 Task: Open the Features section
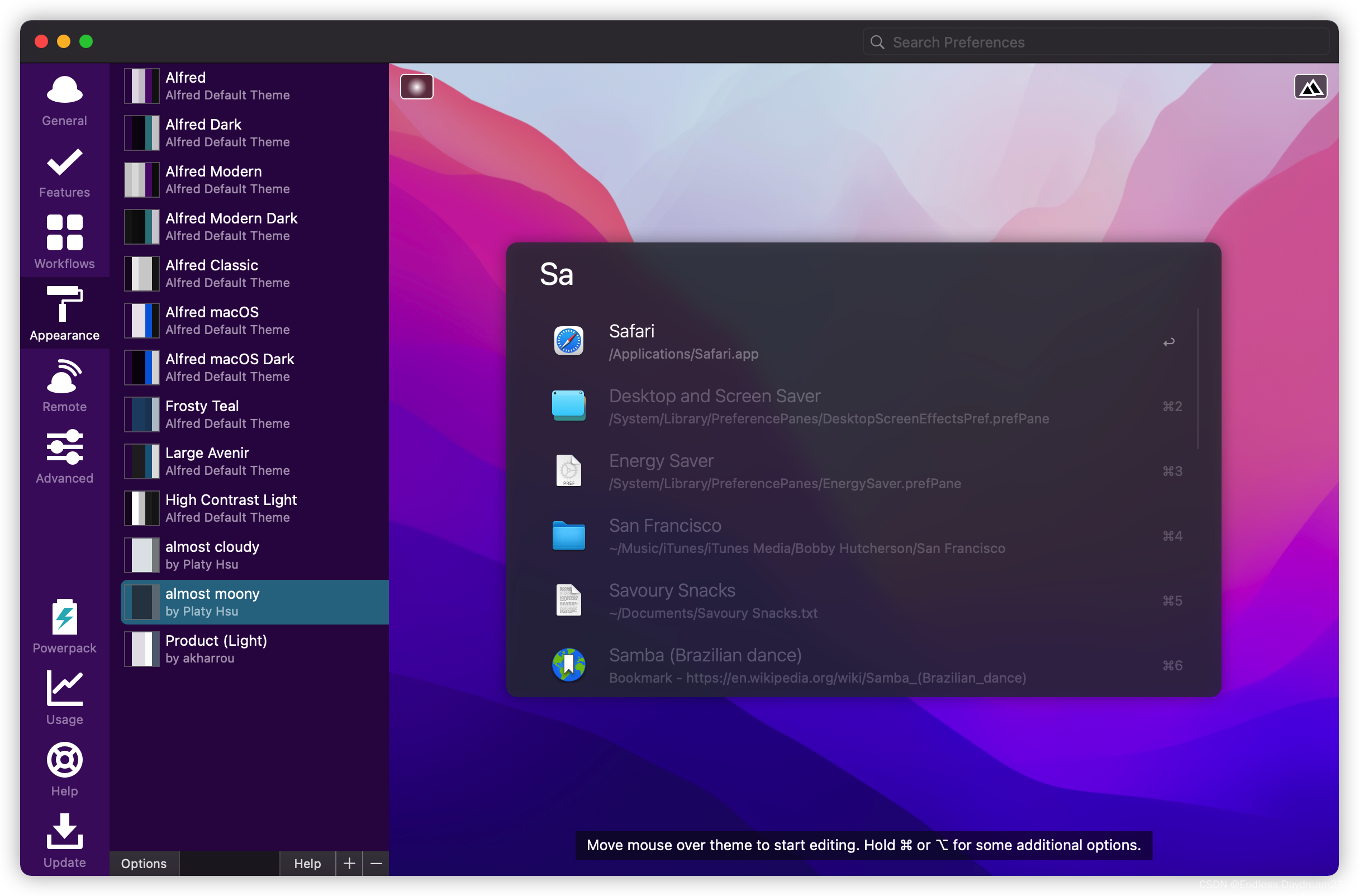tap(64, 172)
